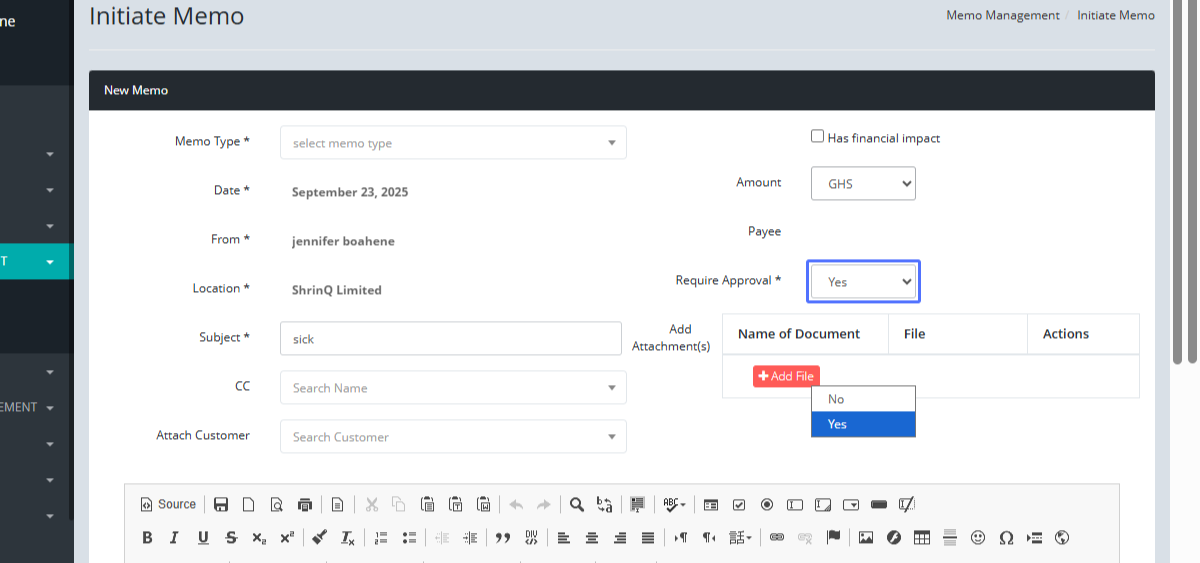
Task: Open the Memo Type dropdown
Action: [x=453, y=143]
